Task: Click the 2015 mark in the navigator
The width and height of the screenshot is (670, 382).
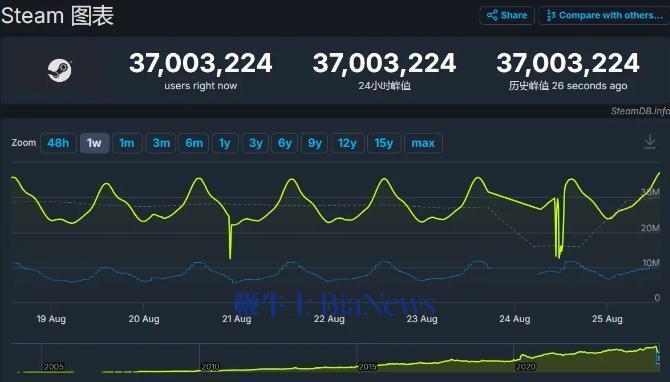Action: (x=367, y=367)
